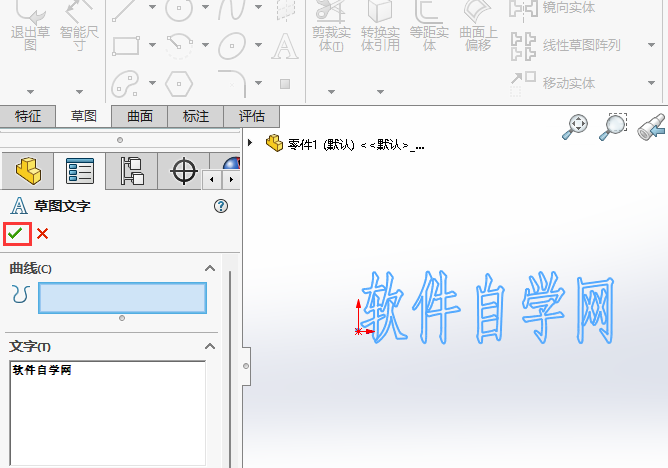Image resolution: width=668 pixels, height=468 pixels.
Task: Expand the 零件1 part tree node
Action: pos(250,143)
